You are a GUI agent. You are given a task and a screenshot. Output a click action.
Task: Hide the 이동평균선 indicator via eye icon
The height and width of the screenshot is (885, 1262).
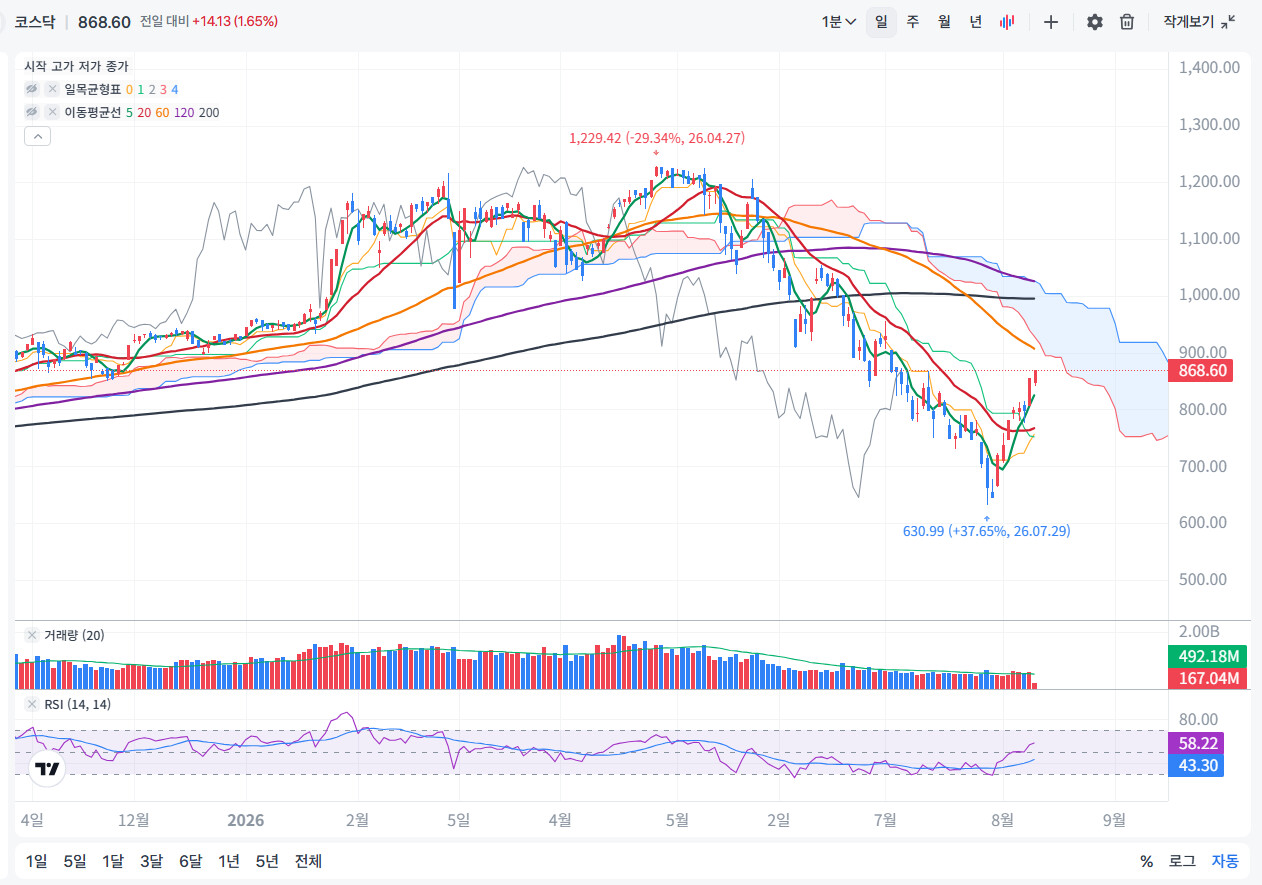pos(32,112)
